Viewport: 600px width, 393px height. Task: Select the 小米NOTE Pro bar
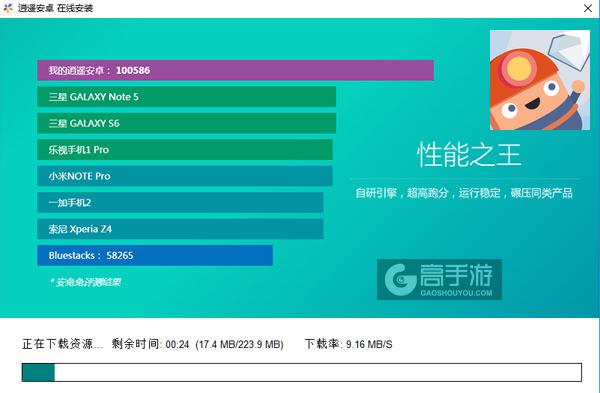click(185, 176)
